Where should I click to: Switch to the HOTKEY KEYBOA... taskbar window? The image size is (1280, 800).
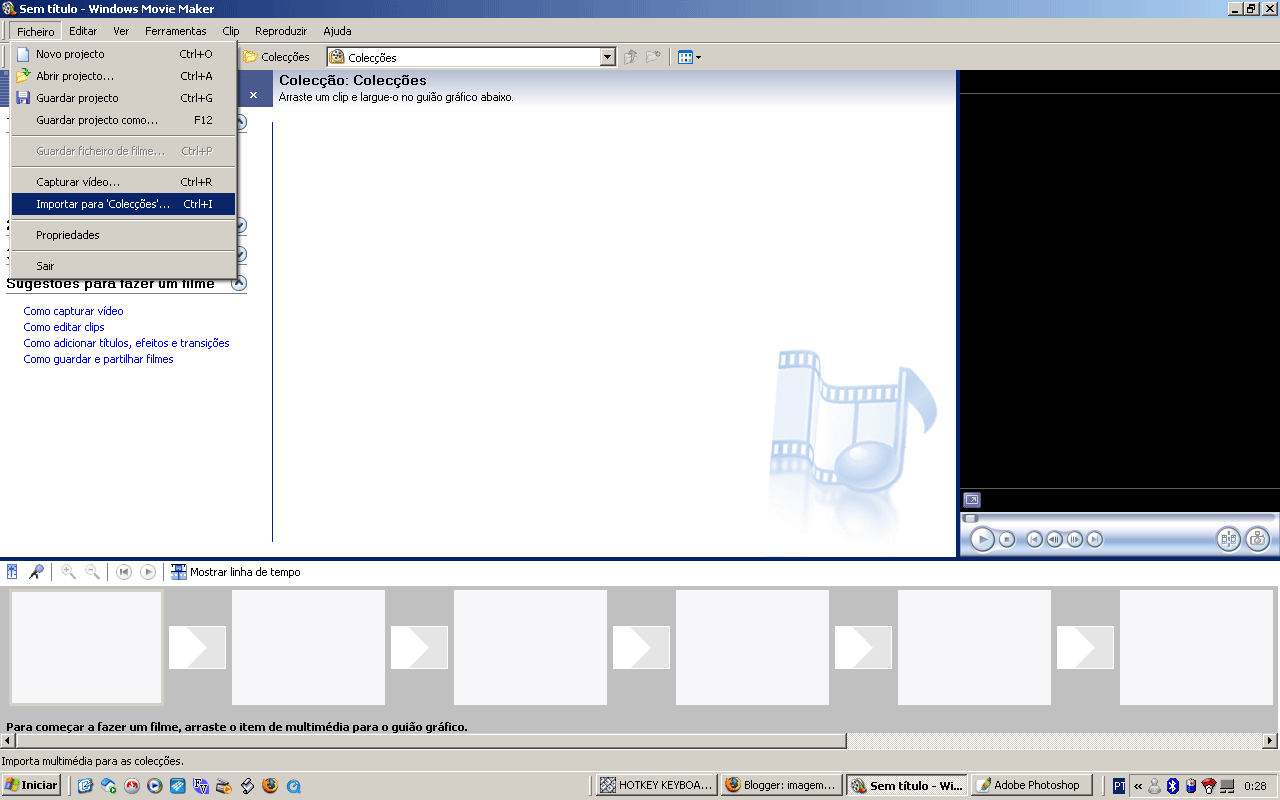click(657, 785)
